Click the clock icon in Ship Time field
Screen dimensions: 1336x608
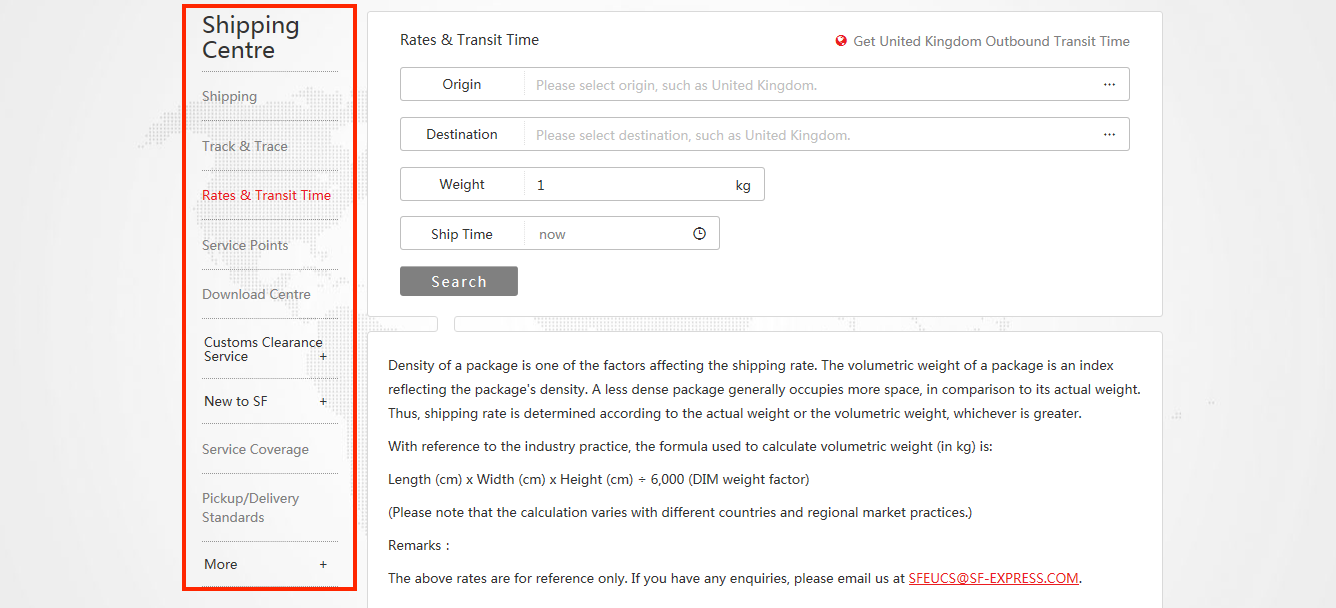(699, 233)
